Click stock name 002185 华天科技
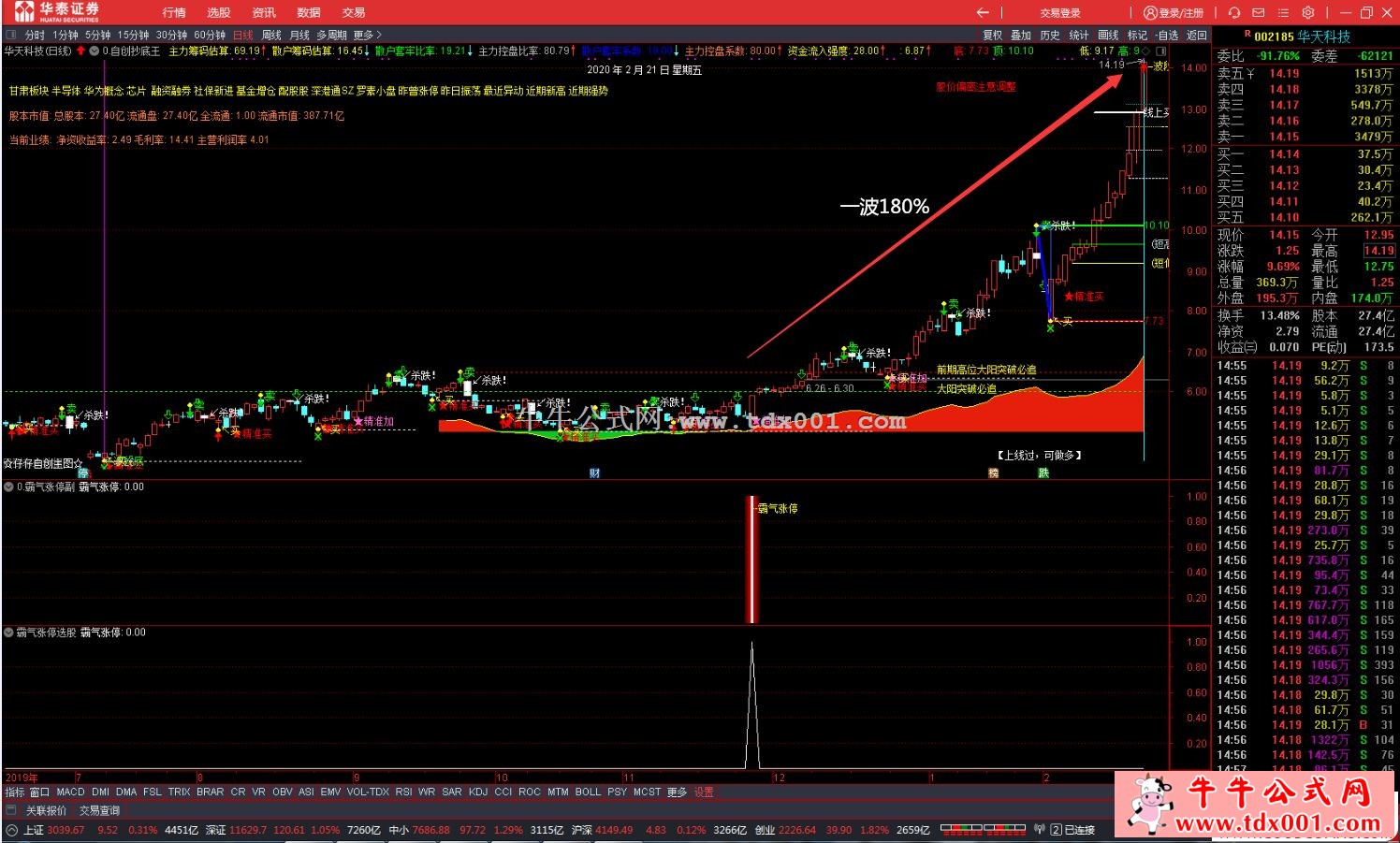 (x=1303, y=36)
